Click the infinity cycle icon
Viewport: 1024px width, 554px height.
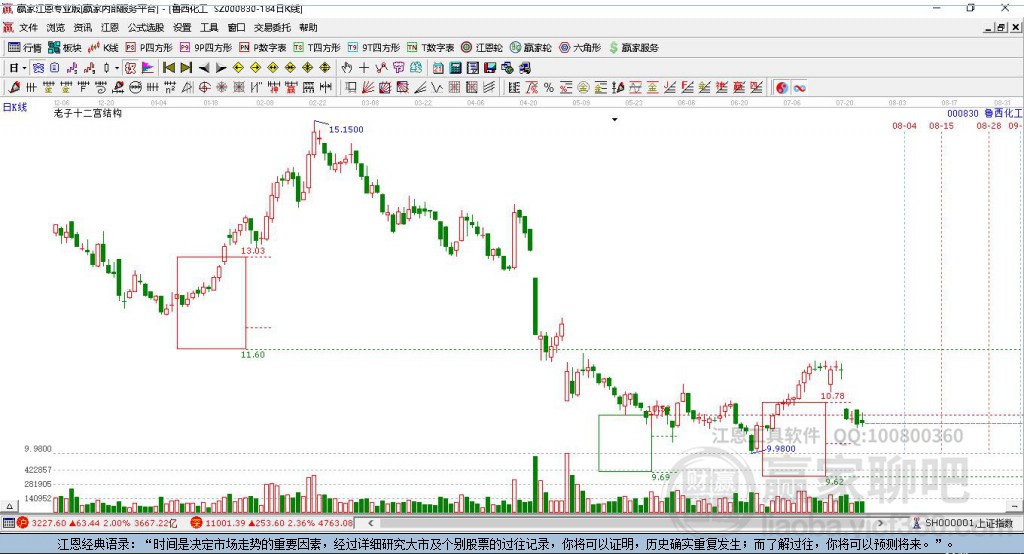(x=799, y=88)
